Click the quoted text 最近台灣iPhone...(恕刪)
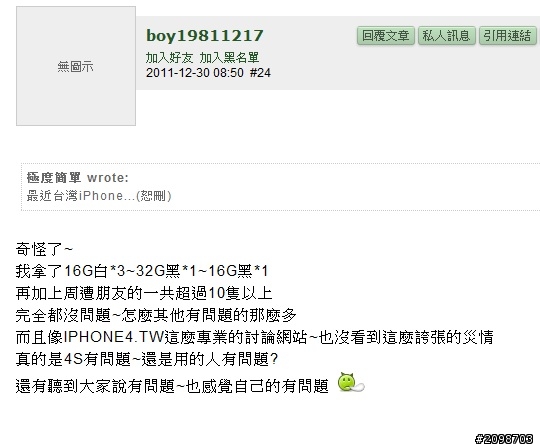The width and height of the screenshot is (540, 447). click(x=99, y=196)
